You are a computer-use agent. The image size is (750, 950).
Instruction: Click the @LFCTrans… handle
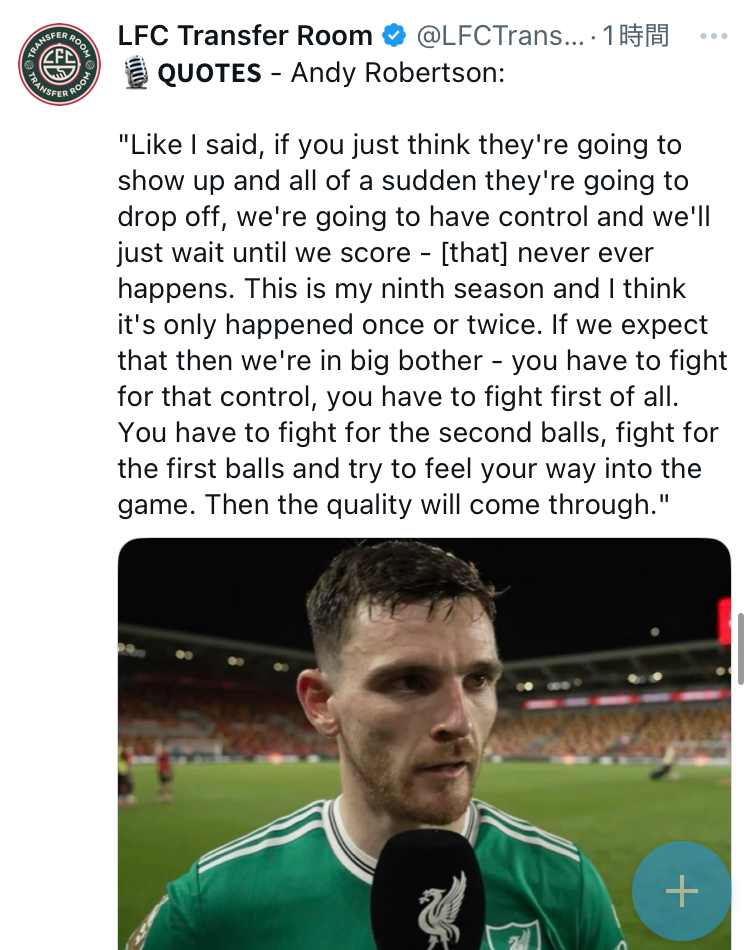[499, 37]
